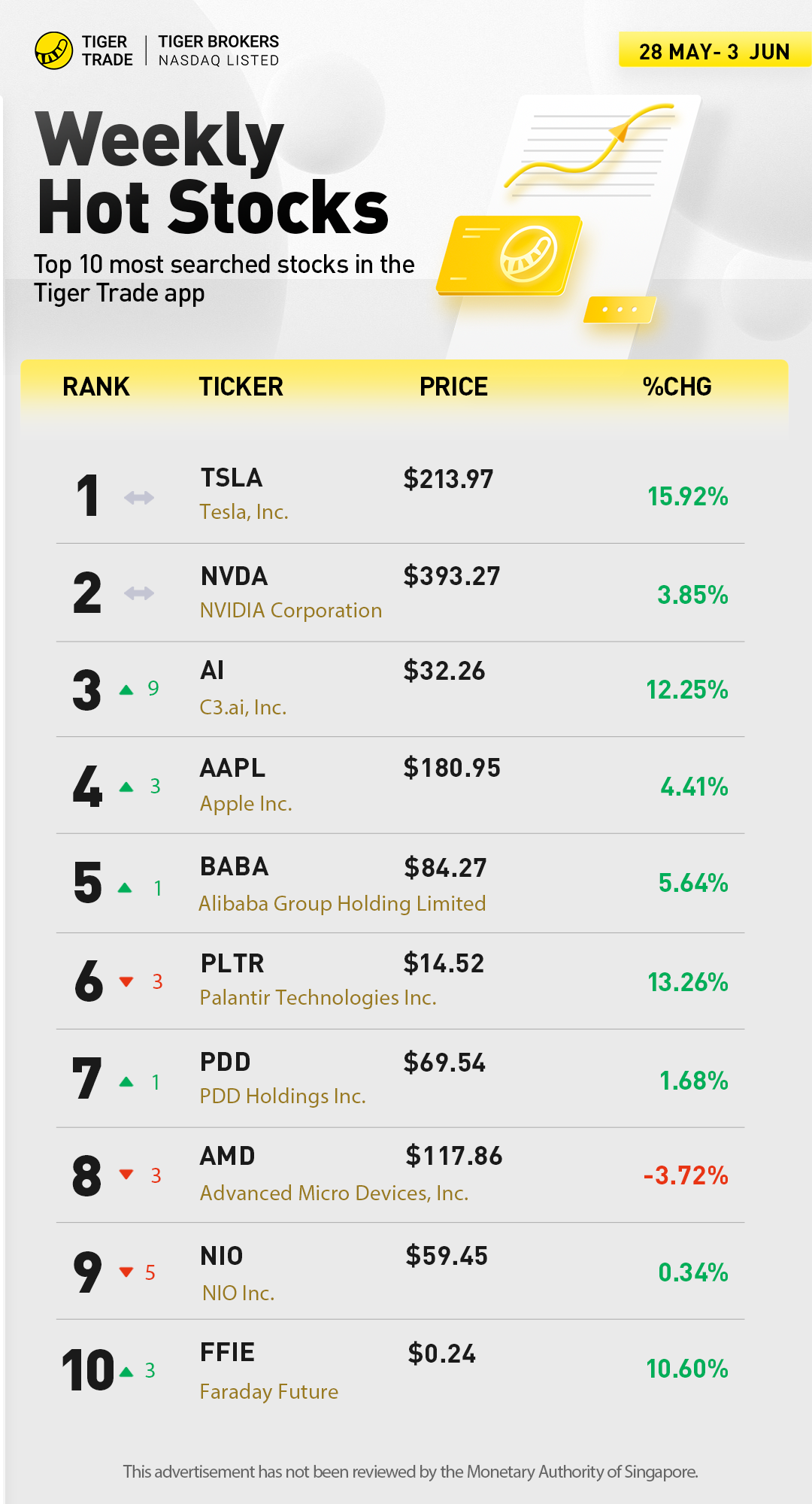Select the %CHG column header
This screenshot has width=812, height=1504.
pyautogui.click(x=677, y=387)
